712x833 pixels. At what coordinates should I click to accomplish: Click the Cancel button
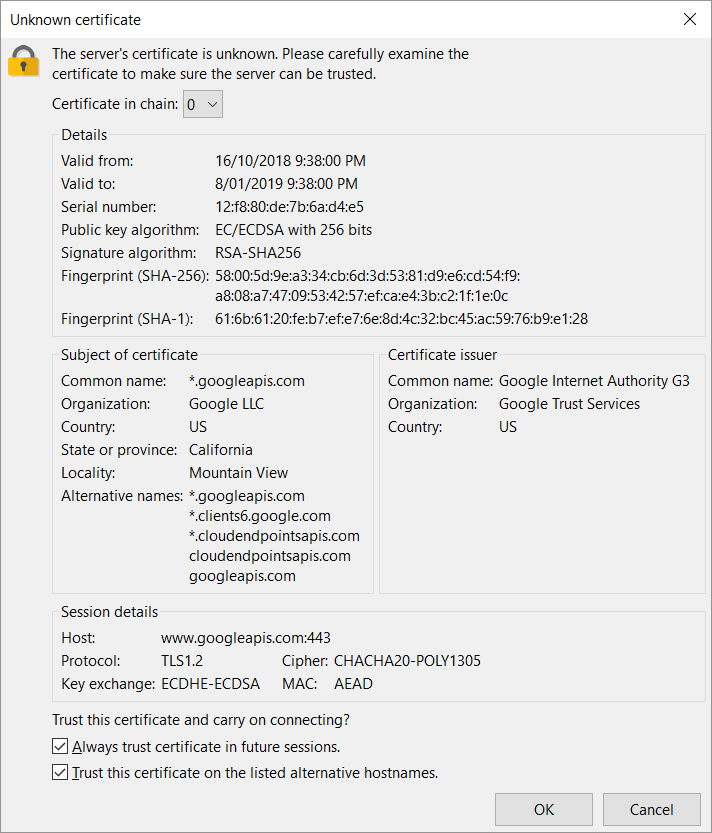651,809
